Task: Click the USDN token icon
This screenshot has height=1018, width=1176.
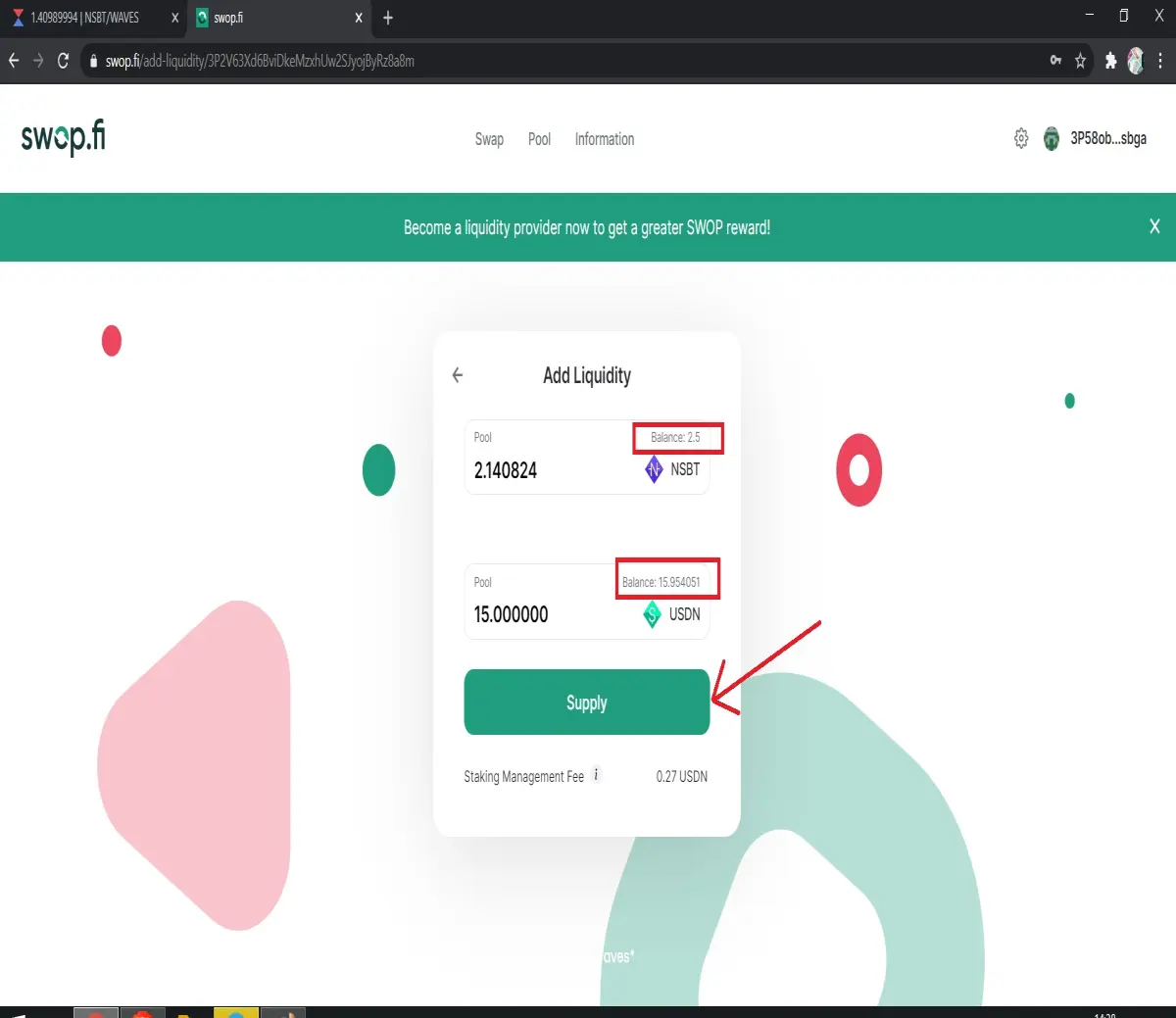Action: tap(652, 614)
